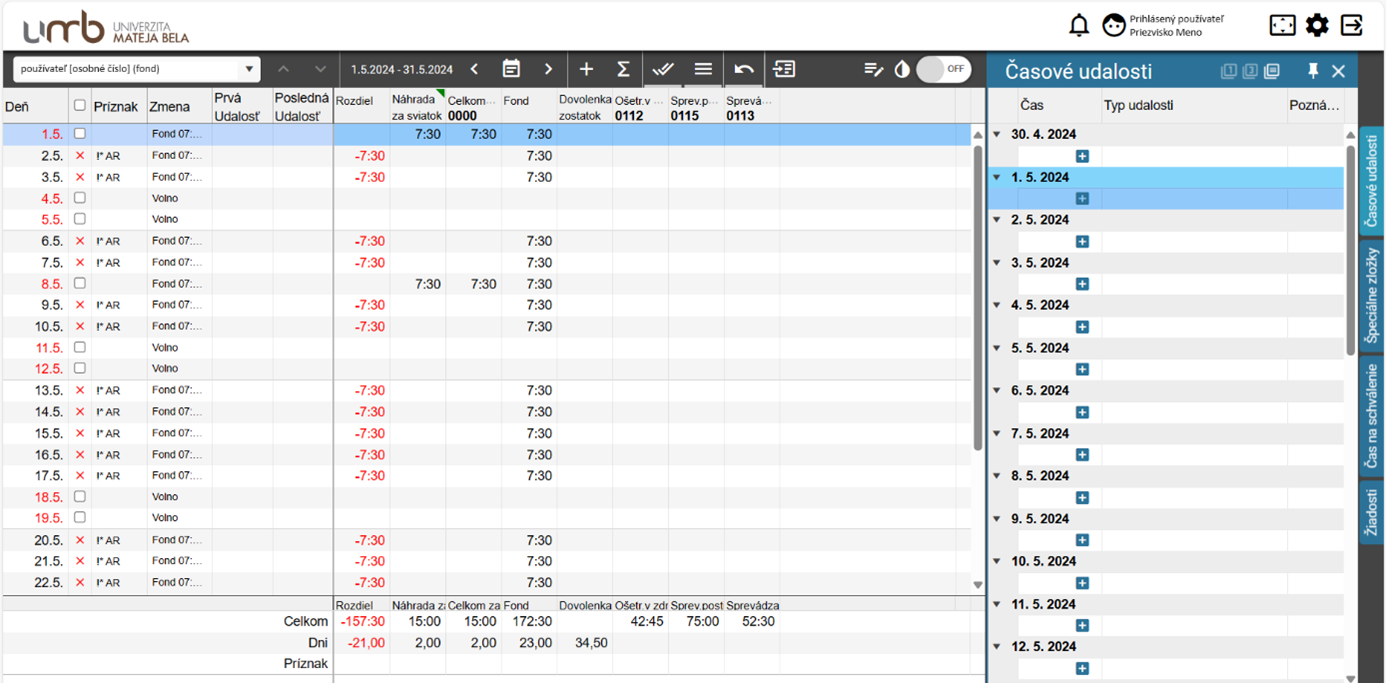Toggle the OFF switch in toolbar
1386x683 pixels.
943,69
